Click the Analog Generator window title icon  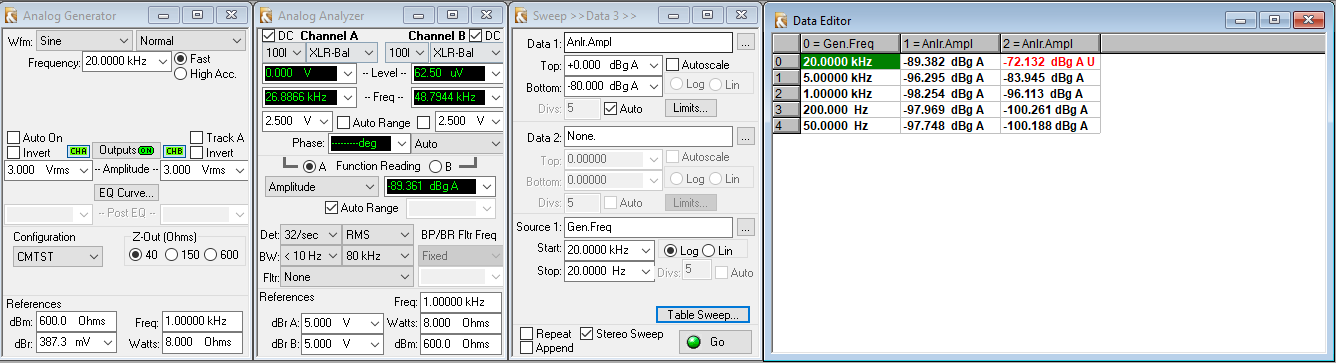click(12, 16)
